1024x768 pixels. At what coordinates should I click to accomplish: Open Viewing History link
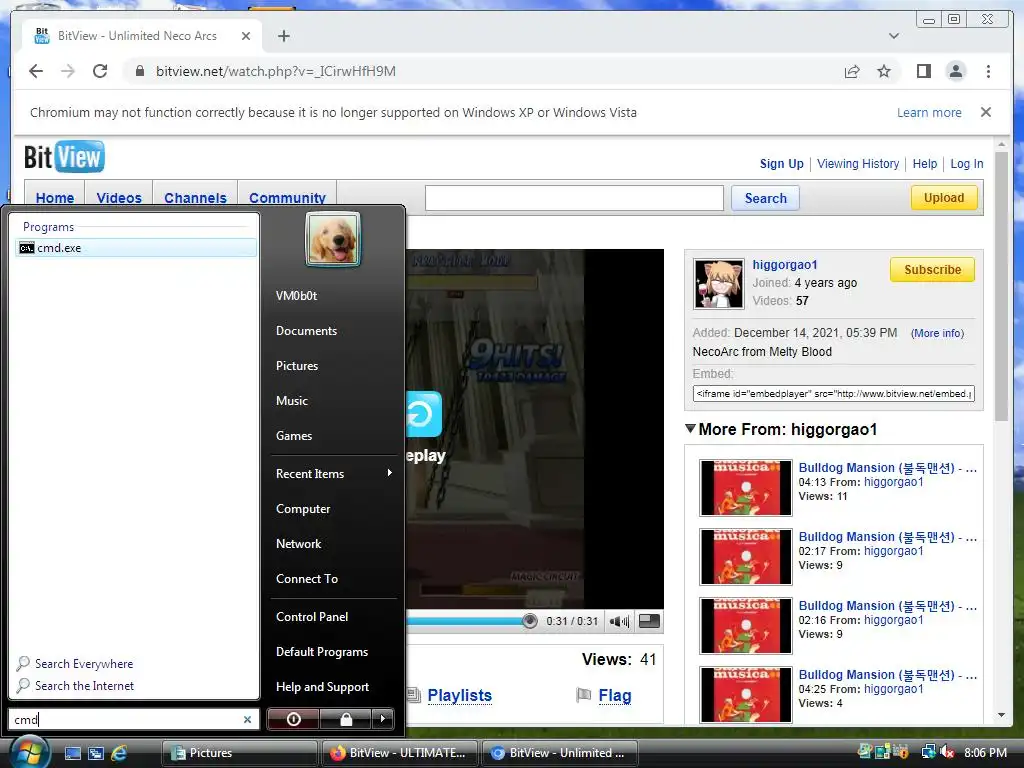click(857, 163)
